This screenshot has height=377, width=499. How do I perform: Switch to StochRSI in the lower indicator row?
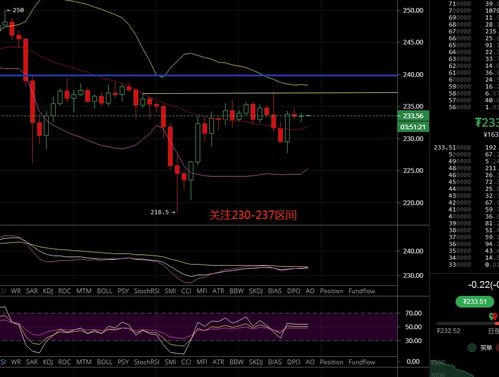pos(146,362)
